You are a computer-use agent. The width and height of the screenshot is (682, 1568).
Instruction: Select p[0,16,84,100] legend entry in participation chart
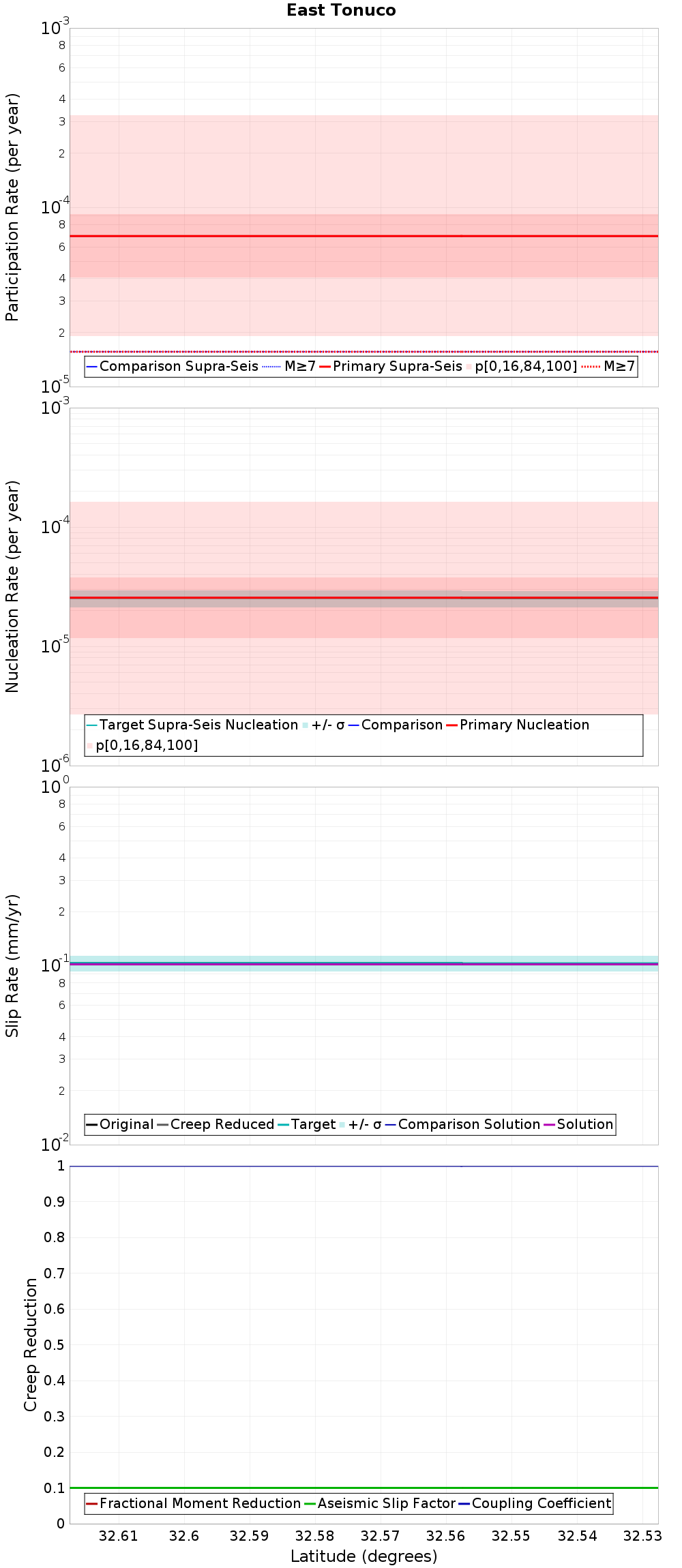coord(522,366)
